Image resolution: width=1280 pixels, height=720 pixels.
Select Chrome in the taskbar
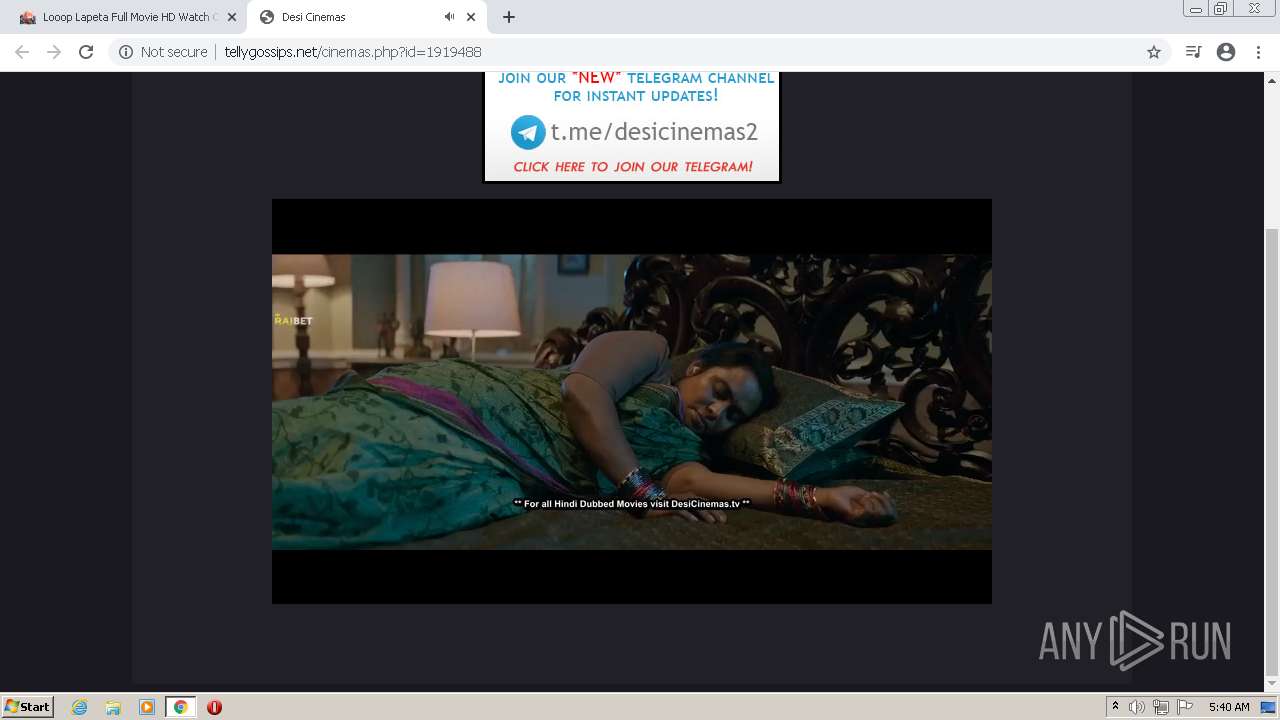180,707
